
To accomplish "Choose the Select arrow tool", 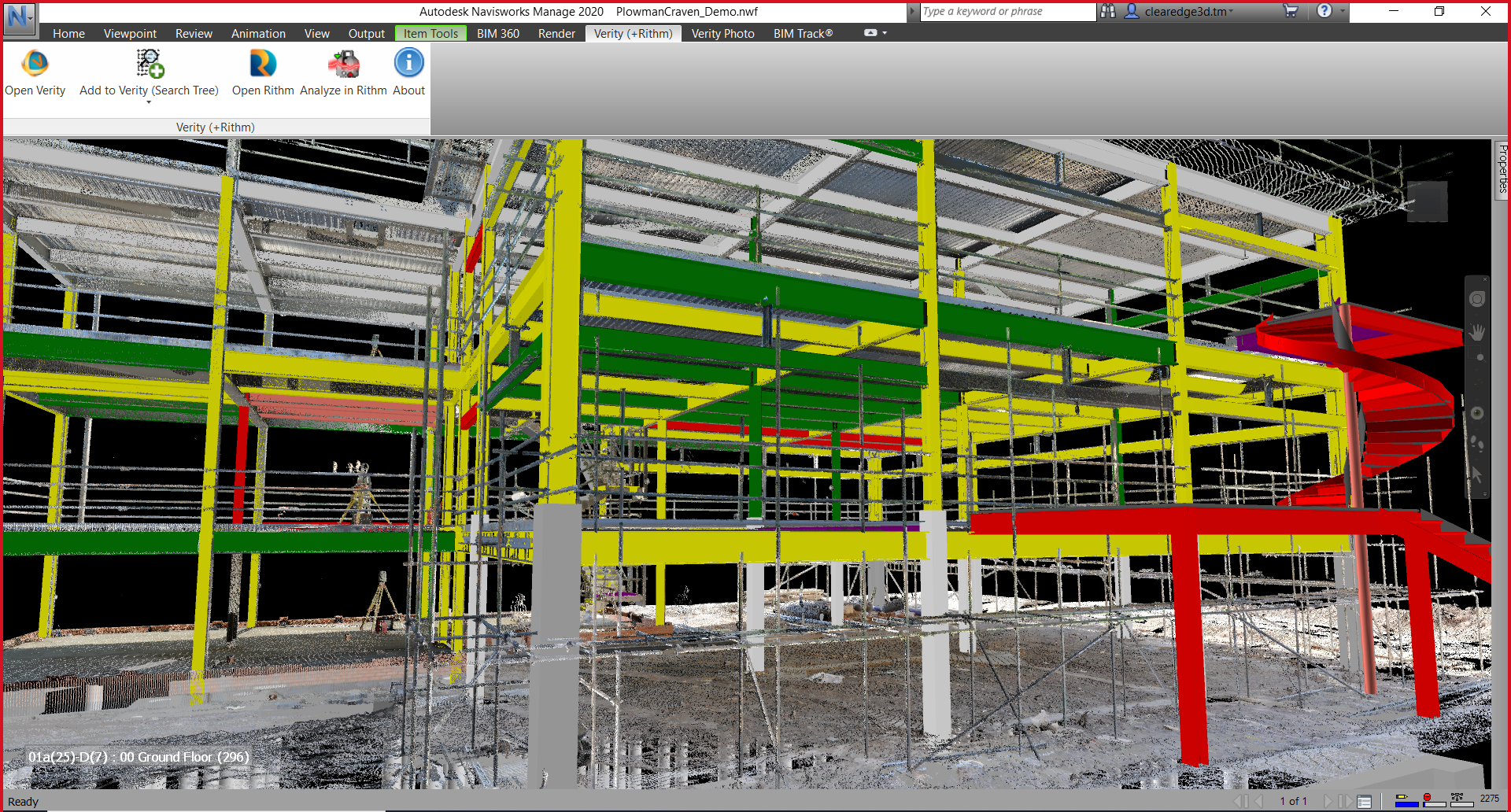I will coord(1477,474).
